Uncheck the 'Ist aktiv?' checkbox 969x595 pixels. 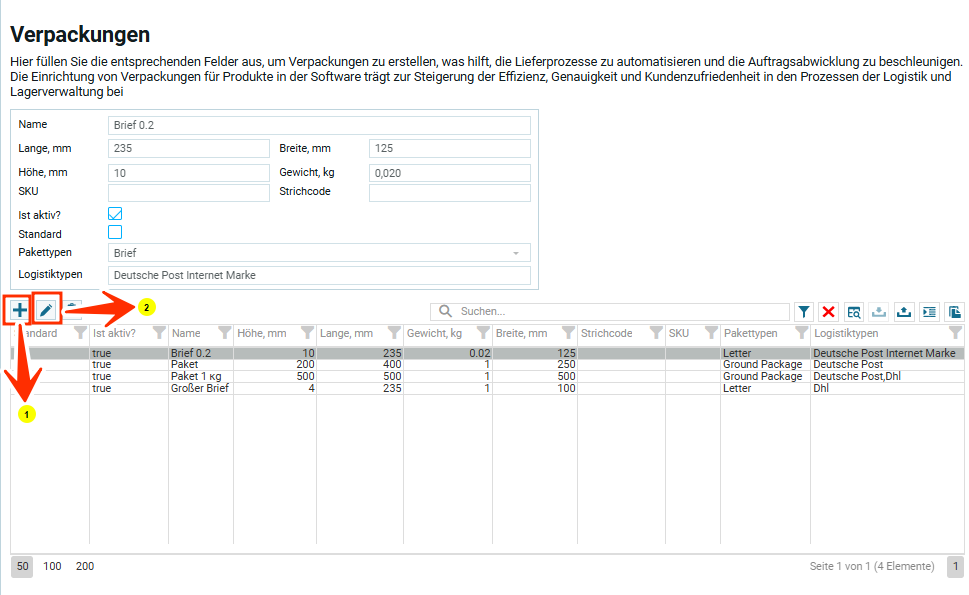[115, 214]
